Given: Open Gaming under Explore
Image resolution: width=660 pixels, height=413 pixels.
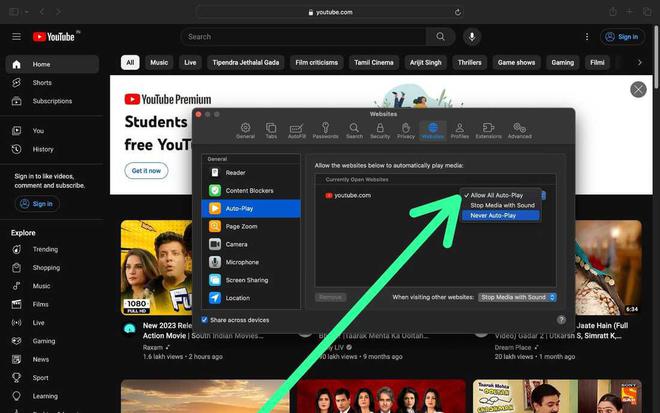Looking at the screenshot, I should tap(52, 341).
